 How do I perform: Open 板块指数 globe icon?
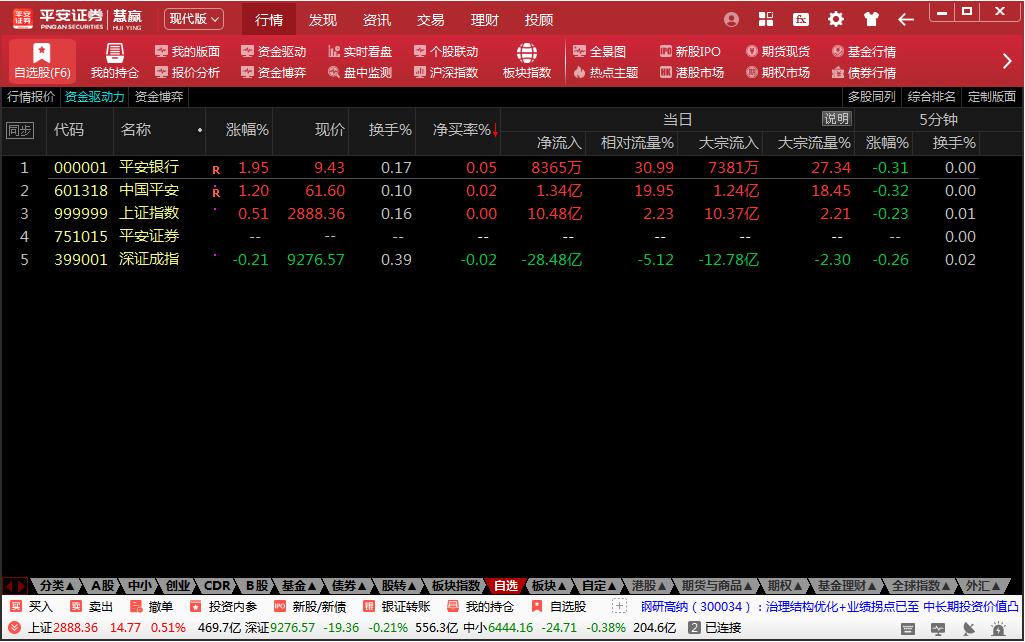[527, 61]
